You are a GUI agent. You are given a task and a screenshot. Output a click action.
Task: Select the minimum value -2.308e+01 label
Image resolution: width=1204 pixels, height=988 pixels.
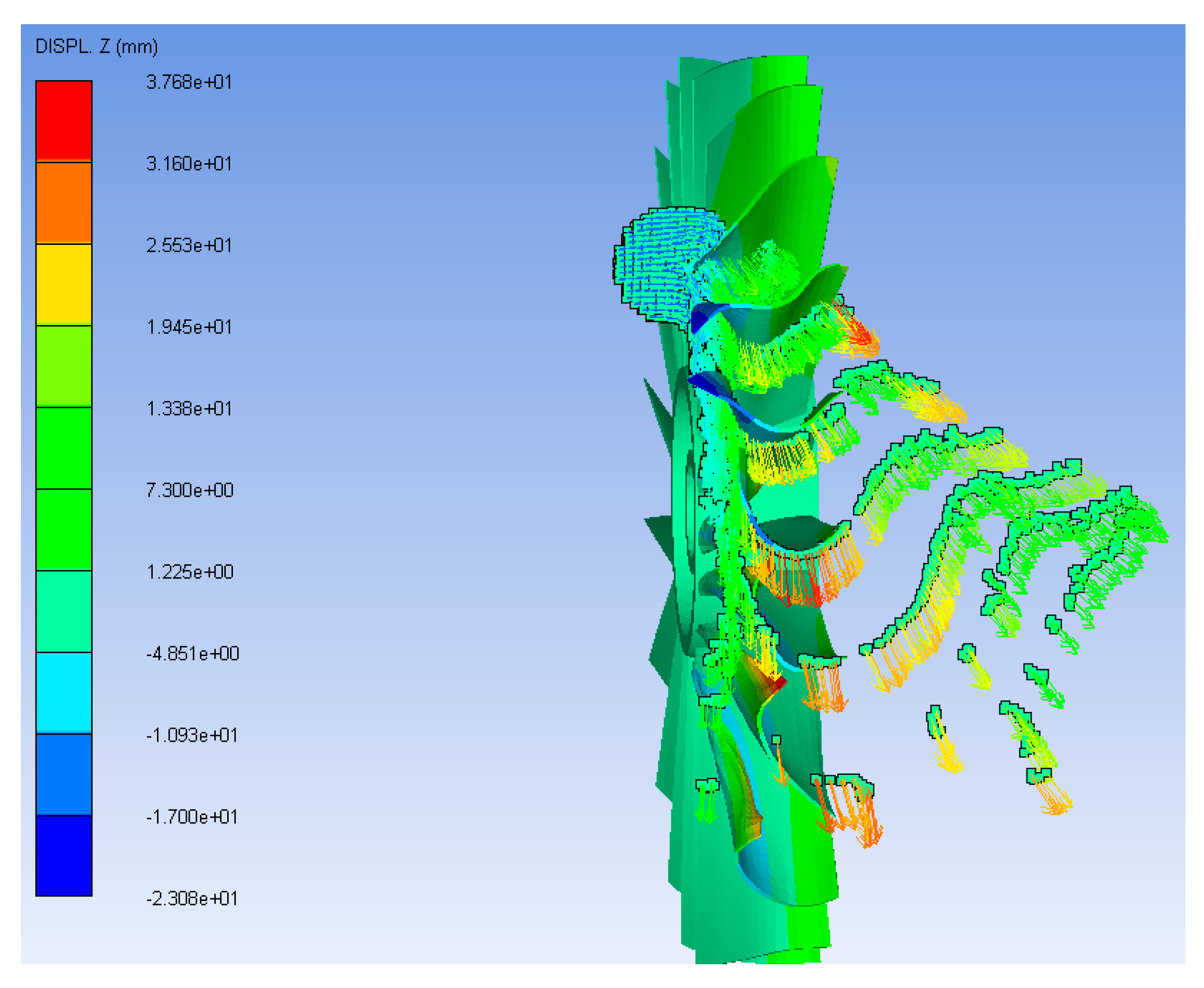(191, 898)
